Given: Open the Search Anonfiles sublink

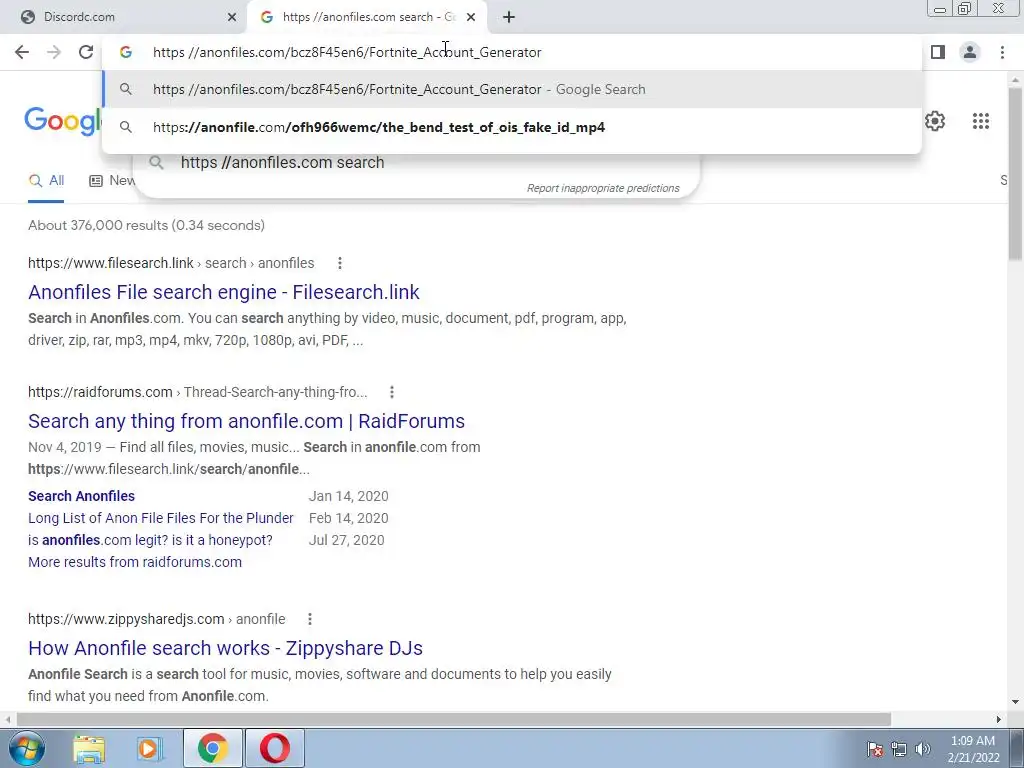Looking at the screenshot, I should tap(82, 496).
